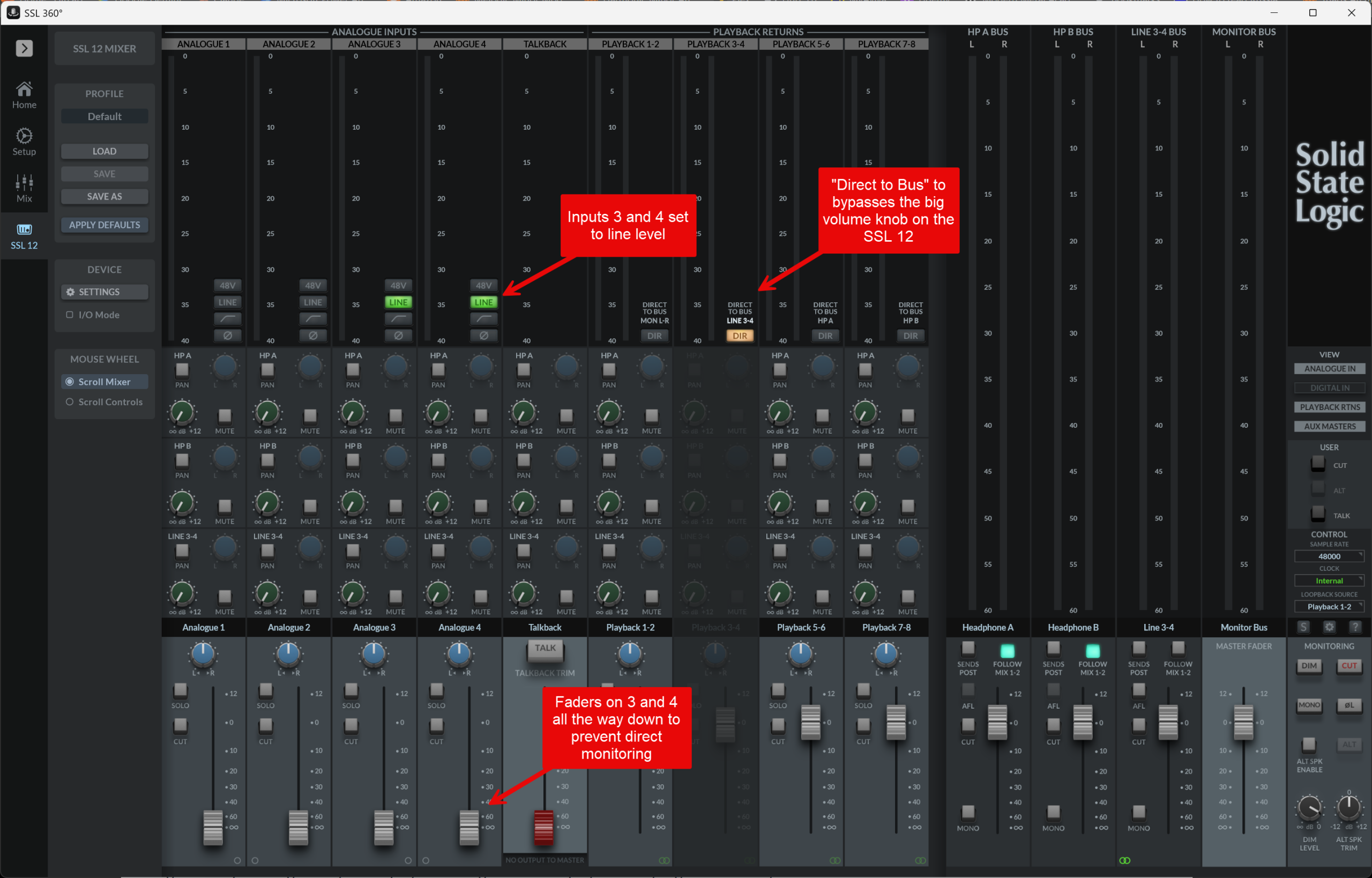Enable DIR on Playback 1-2
The width and height of the screenshot is (1372, 878).
coord(654,336)
